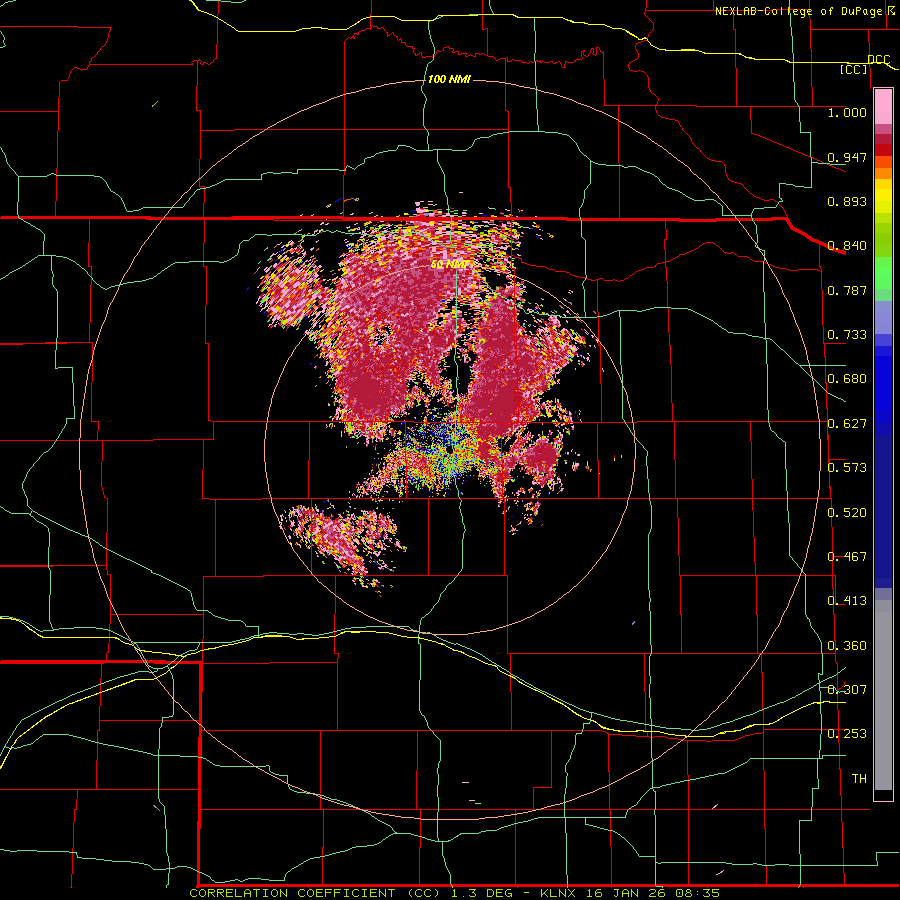Image resolution: width=900 pixels, height=900 pixels.
Task: Click the 0.893 color scale value
Action: tap(847, 201)
